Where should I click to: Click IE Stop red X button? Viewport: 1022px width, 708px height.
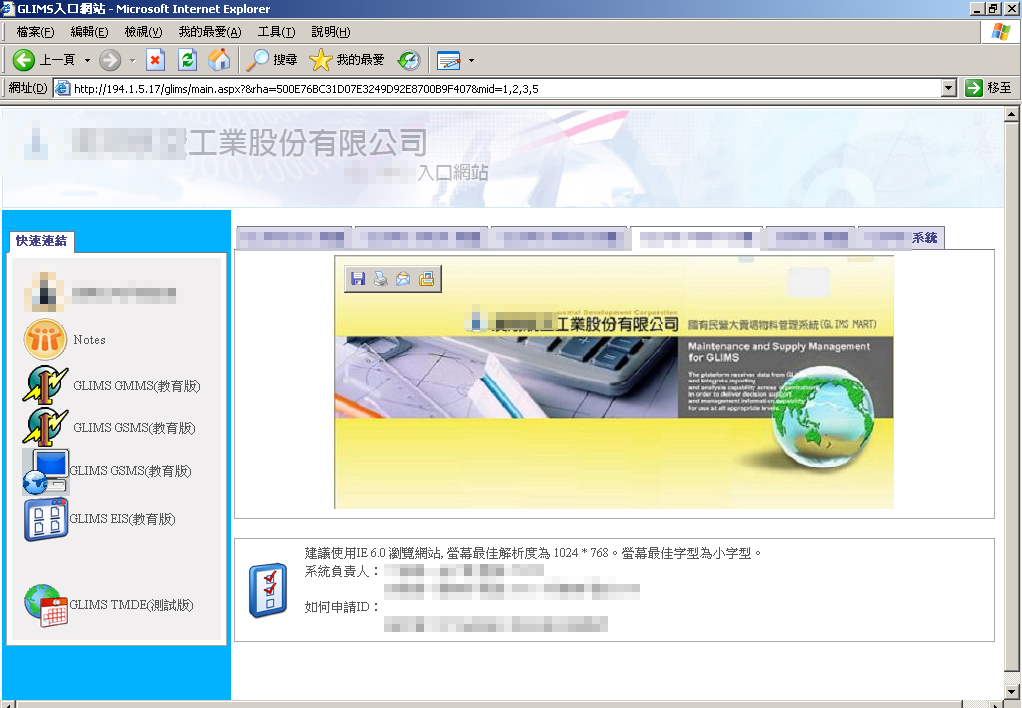[x=155, y=60]
